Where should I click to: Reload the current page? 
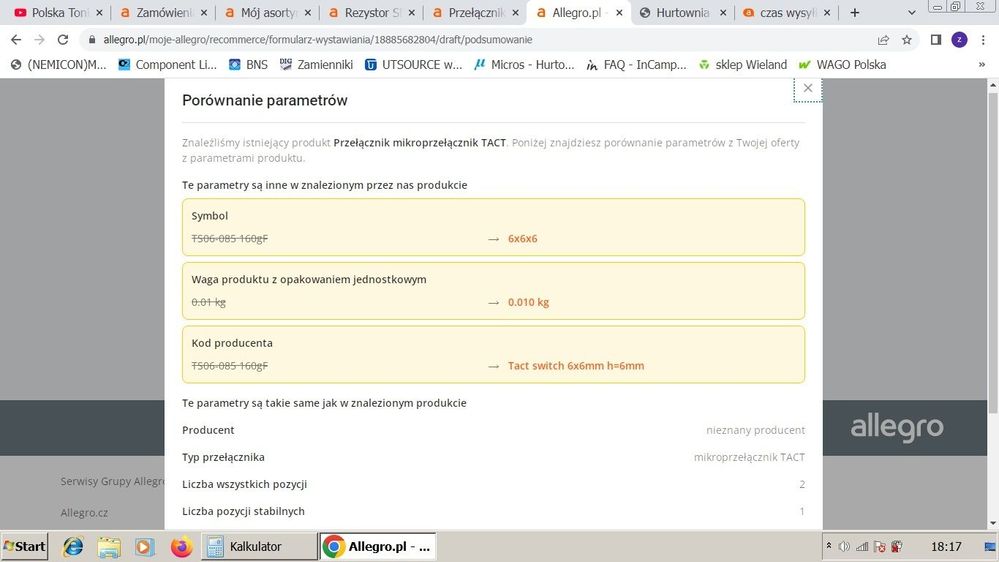click(x=62, y=40)
